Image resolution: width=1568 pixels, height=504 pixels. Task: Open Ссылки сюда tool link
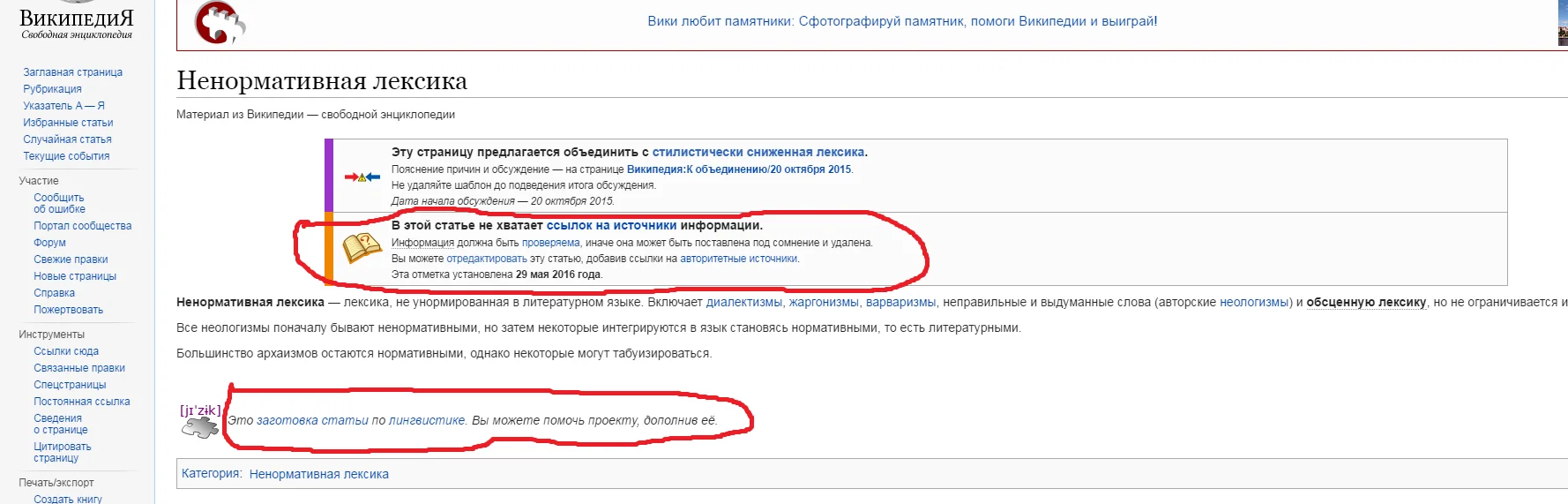point(66,351)
